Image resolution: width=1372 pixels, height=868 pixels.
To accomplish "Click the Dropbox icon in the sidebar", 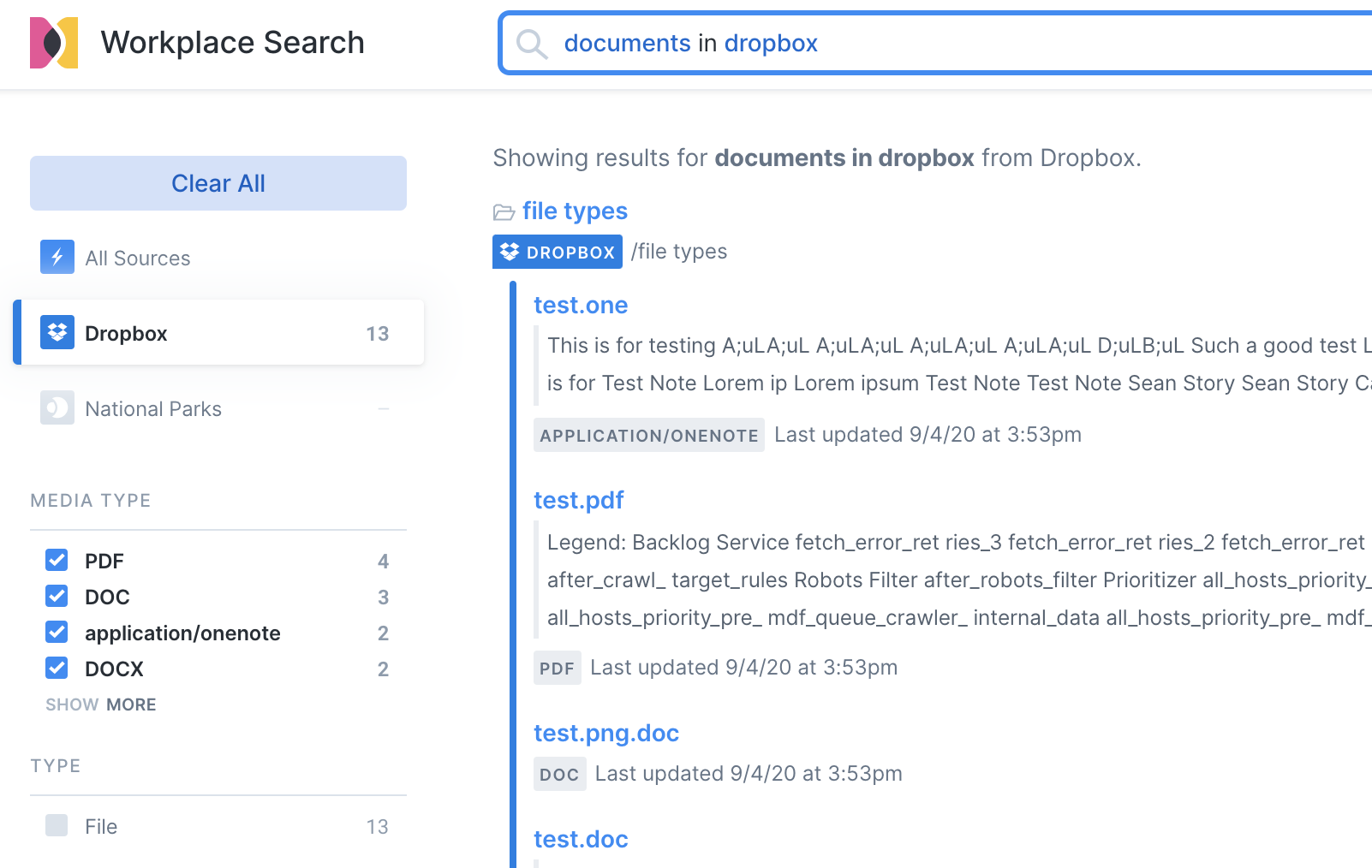I will click(x=57, y=332).
